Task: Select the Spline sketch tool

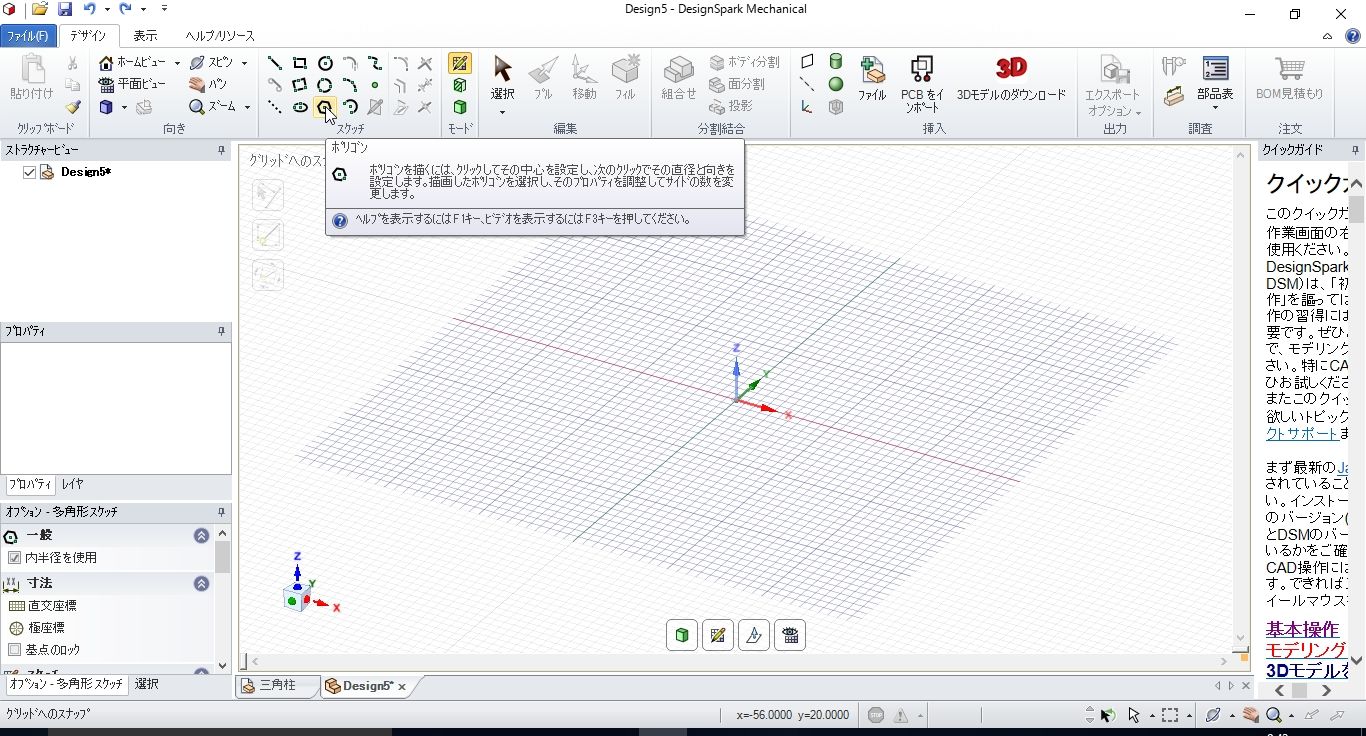Action: coord(375,63)
